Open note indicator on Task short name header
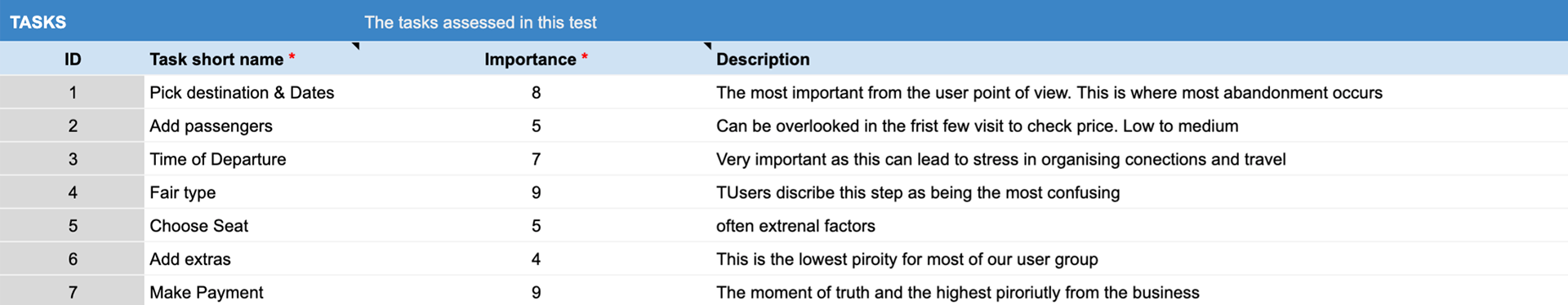The height and width of the screenshot is (305, 1568). (356, 46)
